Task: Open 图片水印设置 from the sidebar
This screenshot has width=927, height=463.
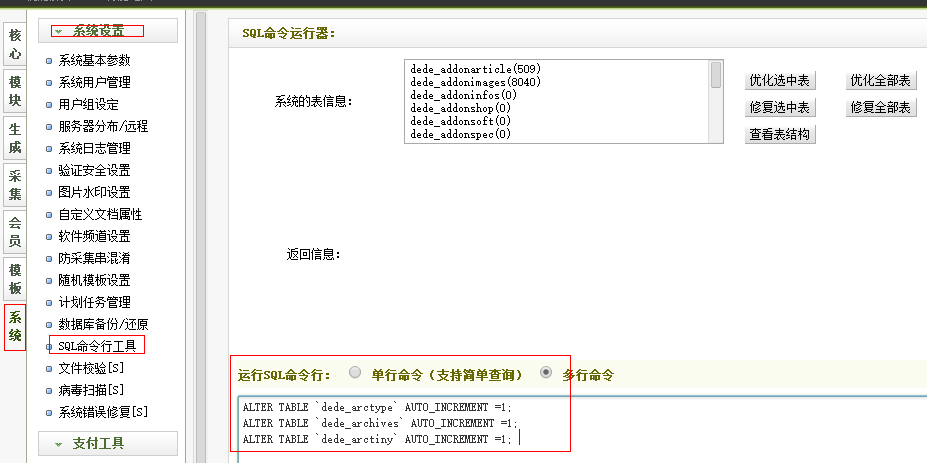Action: (x=94, y=192)
